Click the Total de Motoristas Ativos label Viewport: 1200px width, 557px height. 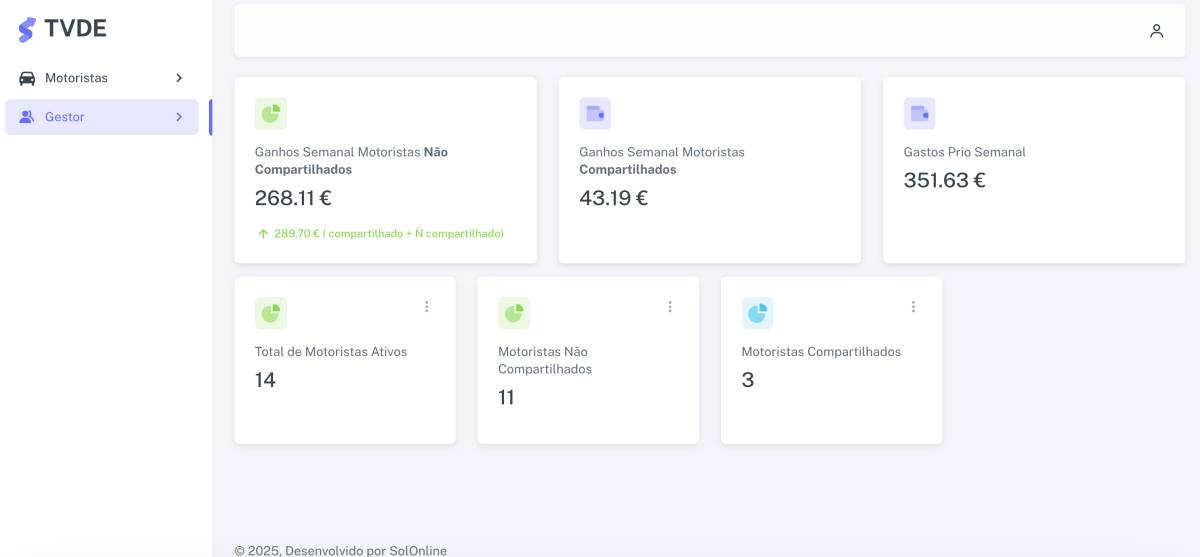[x=331, y=352]
